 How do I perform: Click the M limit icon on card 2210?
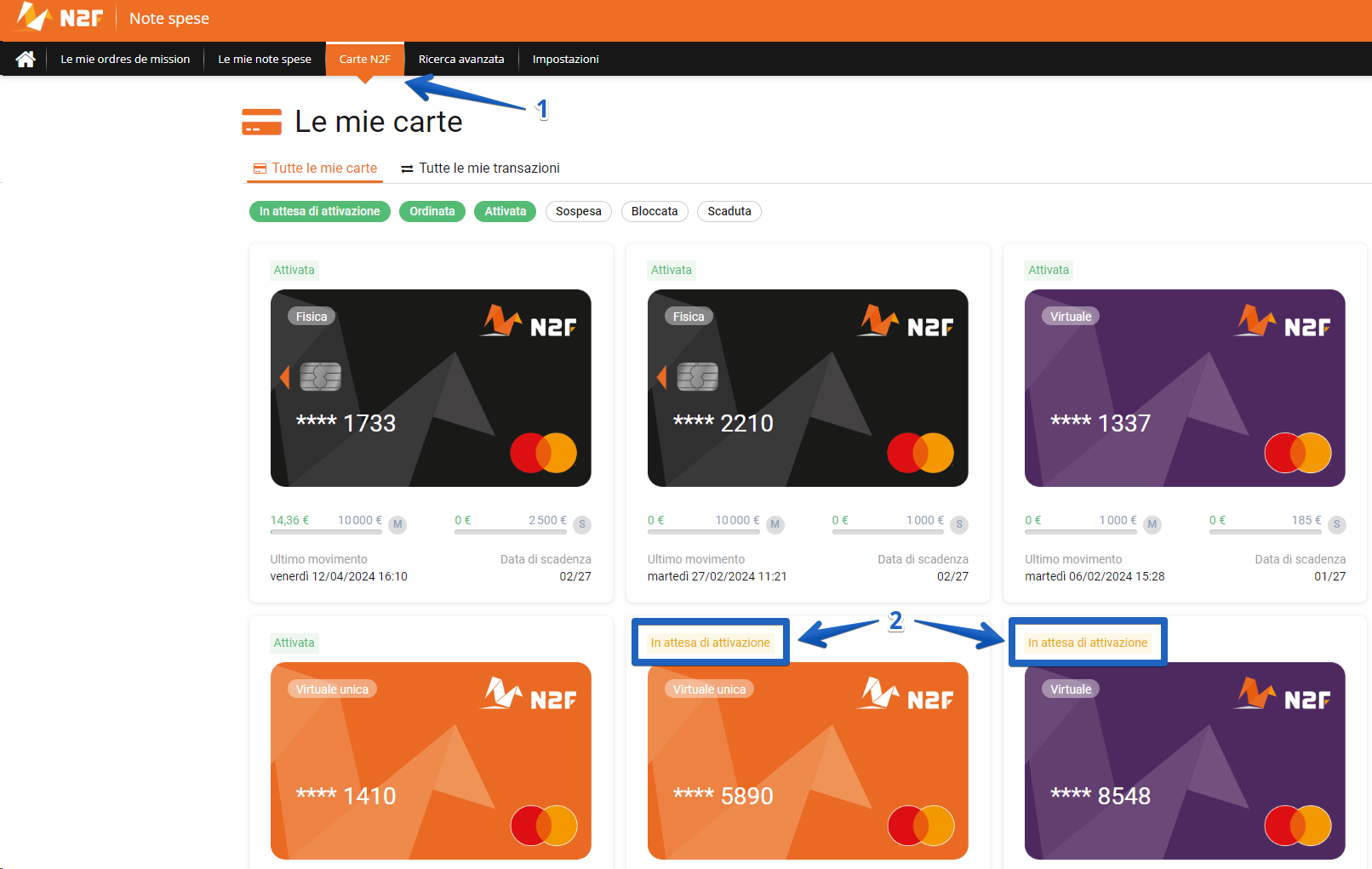click(775, 524)
